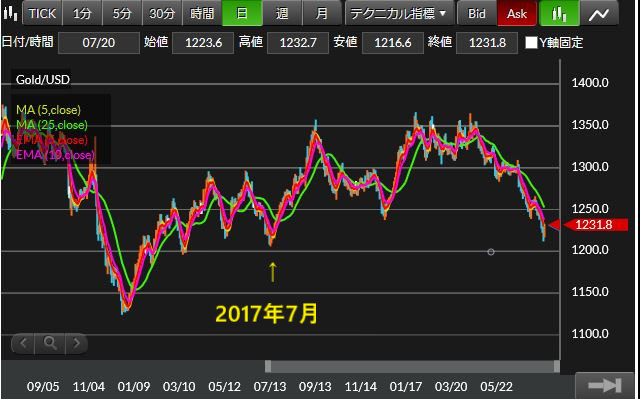Enable the Y軸固定 checkbox
The width and height of the screenshot is (640, 399).
[531, 42]
